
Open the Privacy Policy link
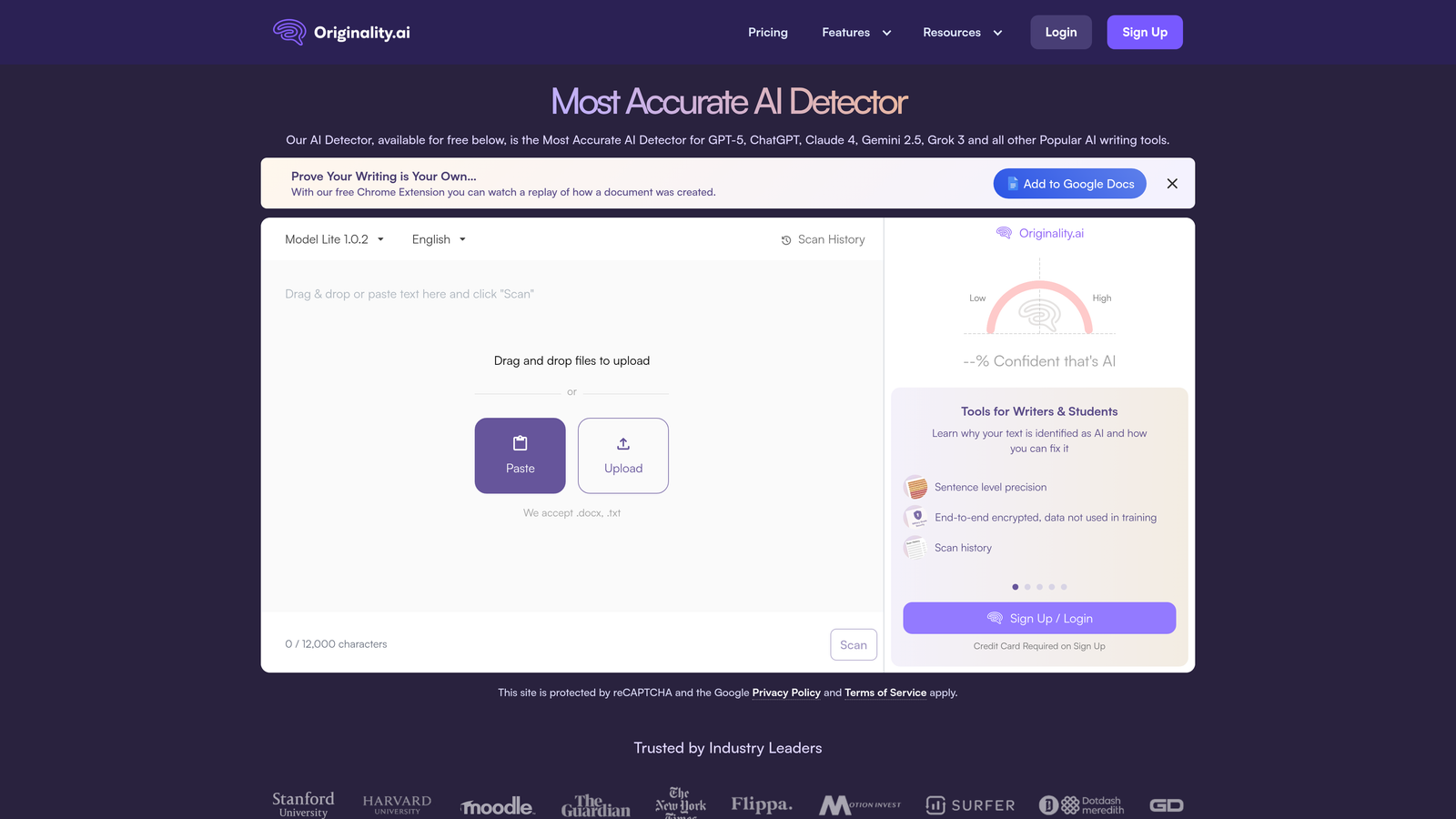[x=786, y=693]
